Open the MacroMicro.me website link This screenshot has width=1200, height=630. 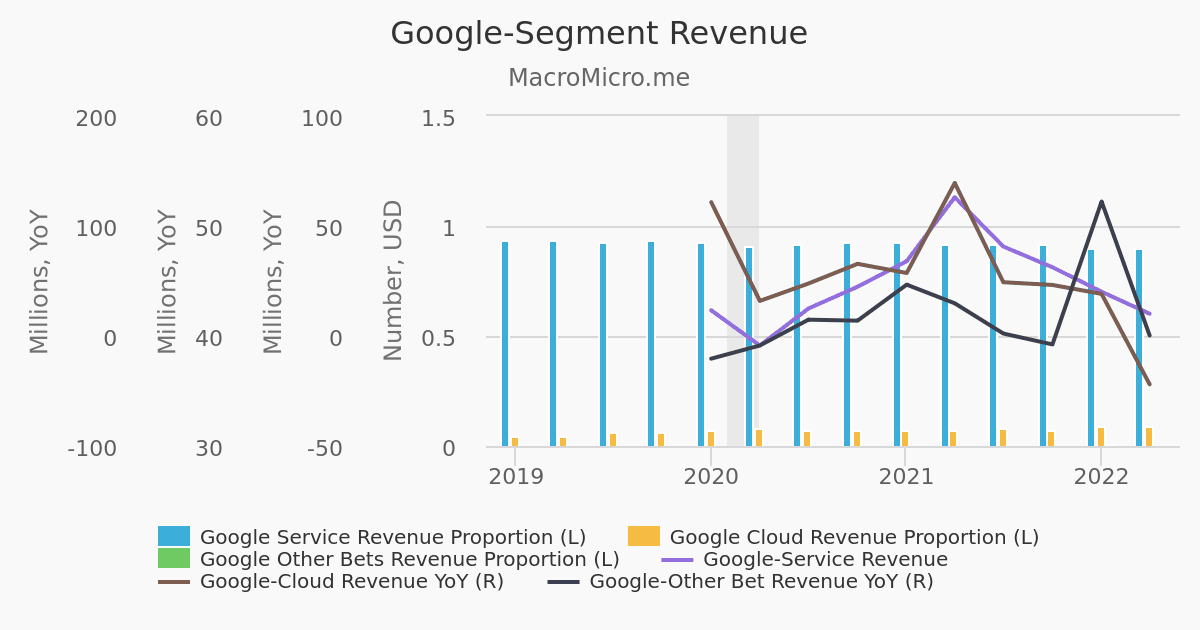599,78
